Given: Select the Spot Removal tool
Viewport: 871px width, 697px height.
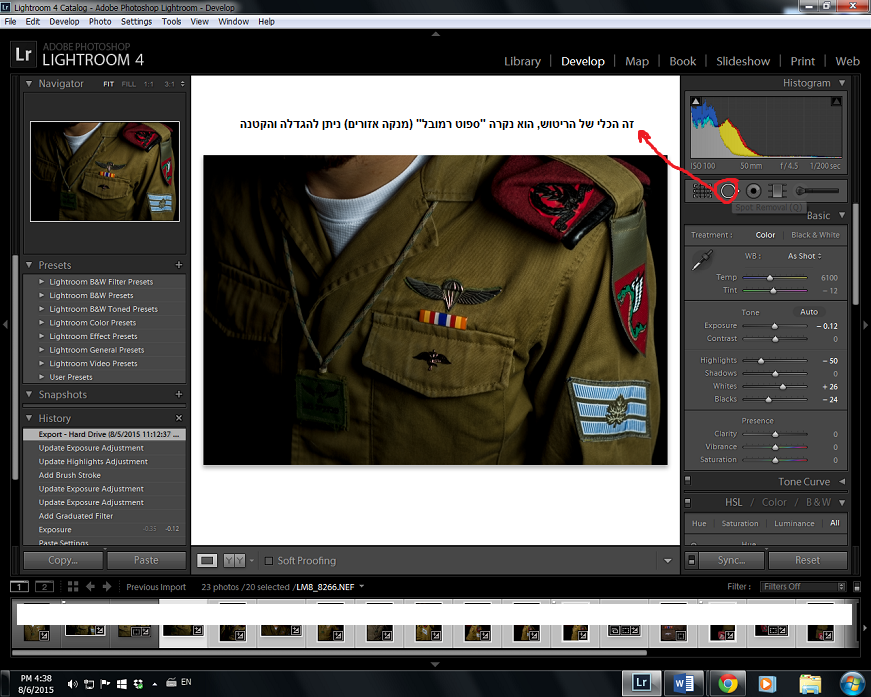Looking at the screenshot, I should (727, 190).
